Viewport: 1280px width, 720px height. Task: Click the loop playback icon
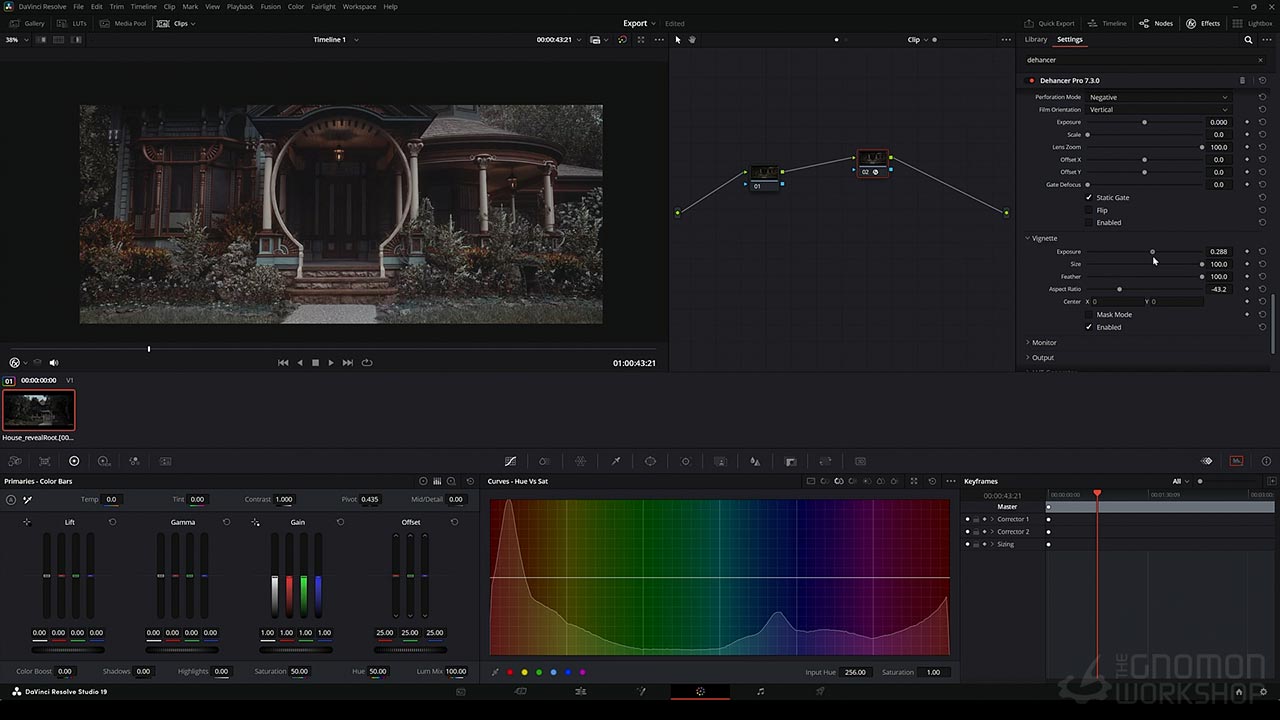367,363
